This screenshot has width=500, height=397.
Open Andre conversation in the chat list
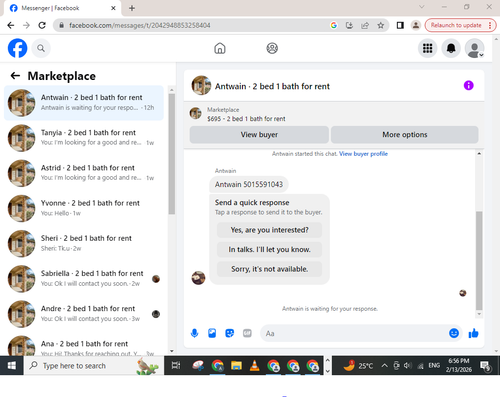tap(84, 314)
